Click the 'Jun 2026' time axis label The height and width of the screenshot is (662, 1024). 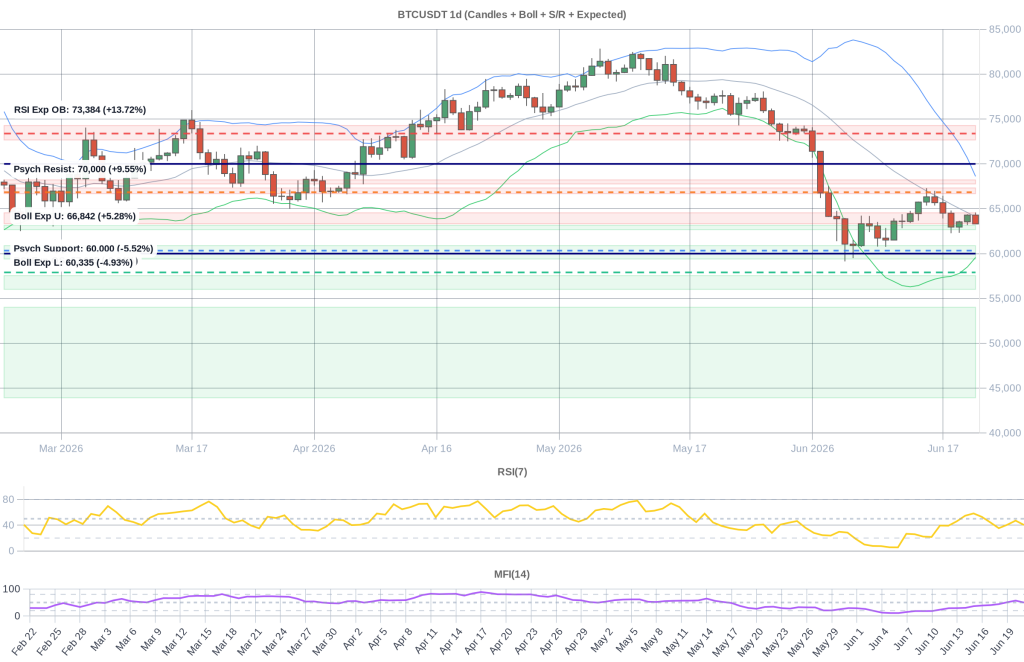pos(812,449)
